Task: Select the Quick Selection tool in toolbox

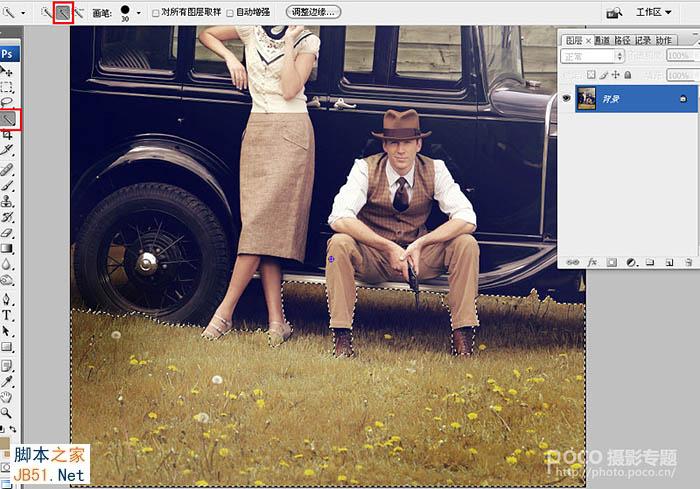Action: point(8,119)
